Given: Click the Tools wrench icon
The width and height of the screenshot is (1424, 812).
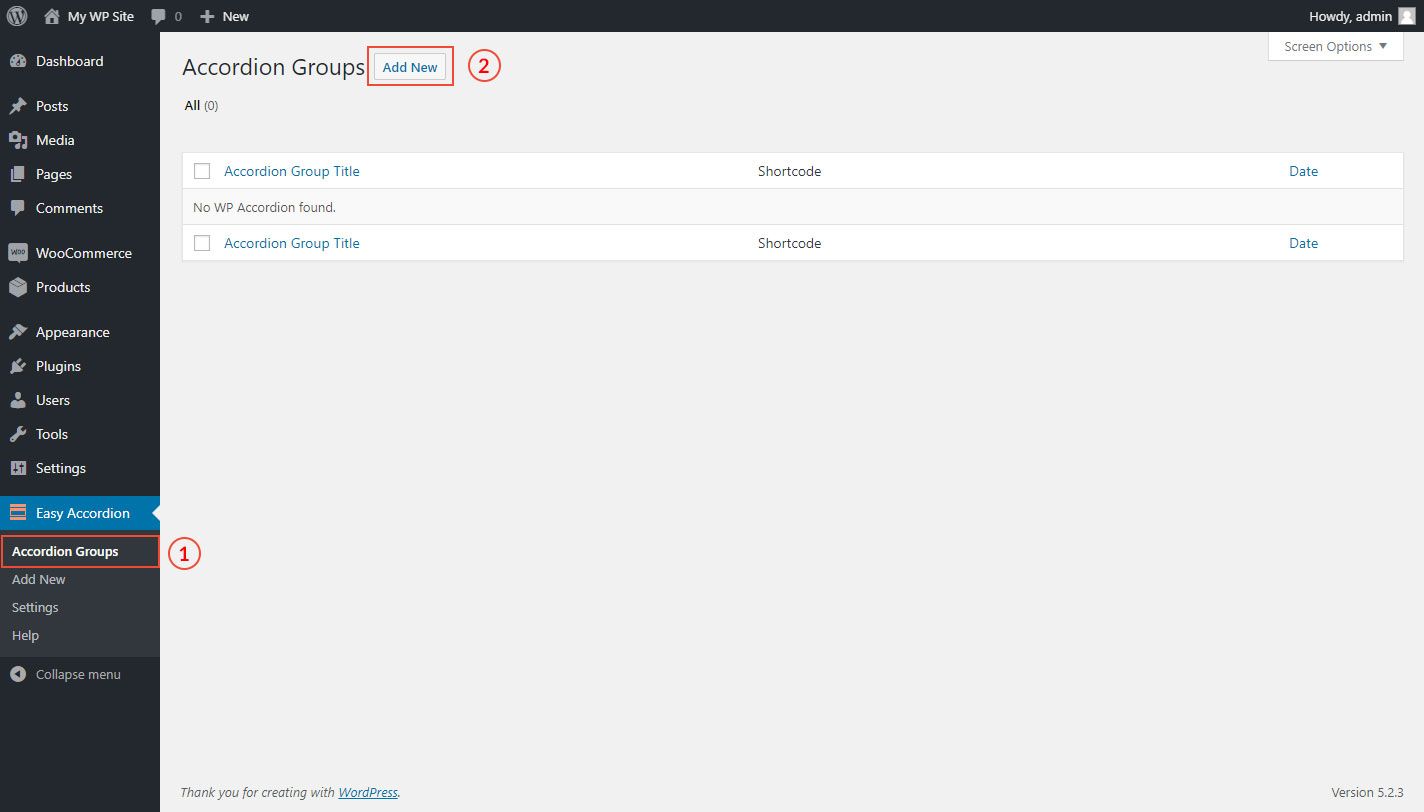Looking at the screenshot, I should 17,434.
